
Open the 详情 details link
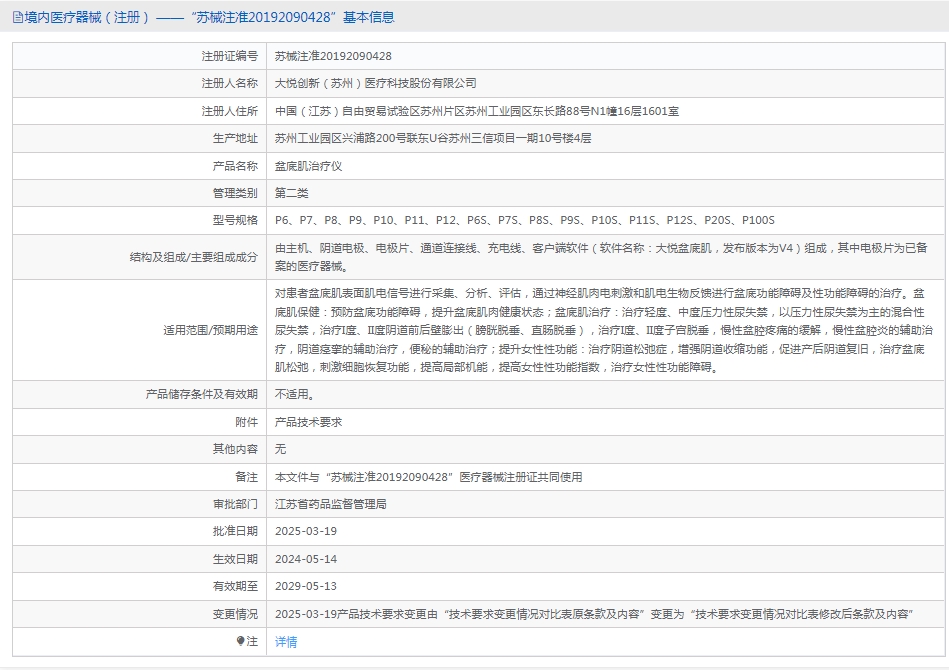point(286,642)
